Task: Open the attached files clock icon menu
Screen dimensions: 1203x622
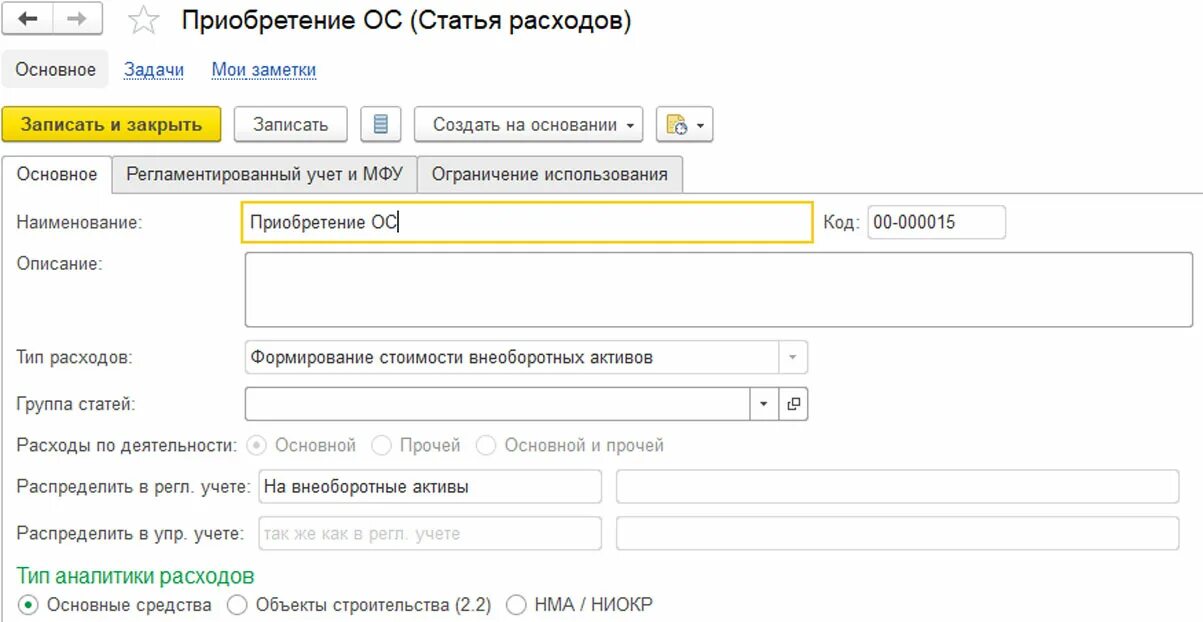Action: 684,125
